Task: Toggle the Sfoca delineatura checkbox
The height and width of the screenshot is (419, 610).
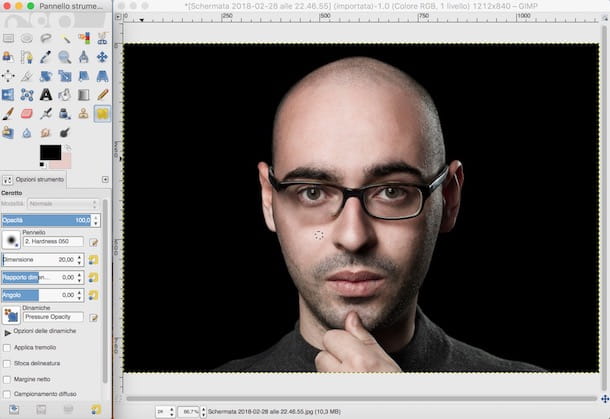Action: 8,363
